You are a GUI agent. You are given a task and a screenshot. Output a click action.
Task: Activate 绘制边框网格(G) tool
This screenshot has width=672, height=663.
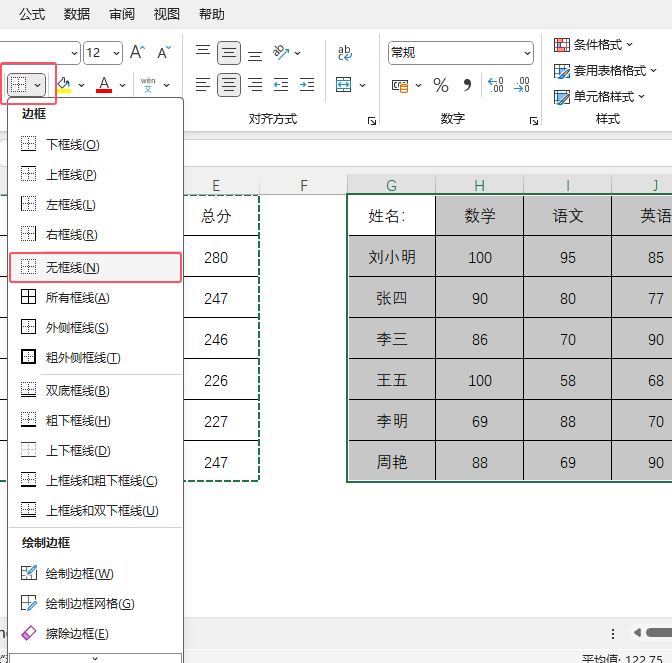(95, 603)
